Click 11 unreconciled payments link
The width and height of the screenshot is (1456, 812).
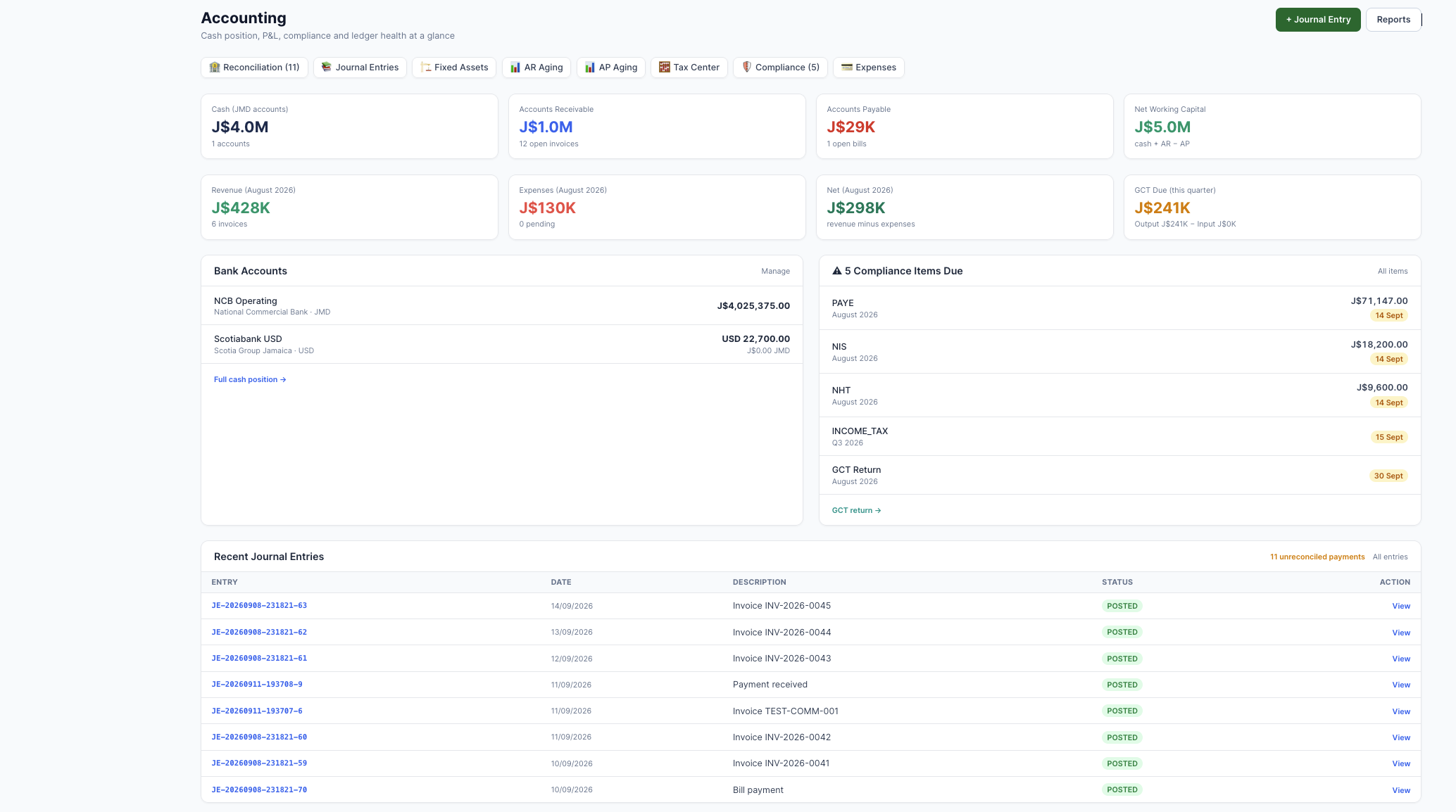point(1317,557)
